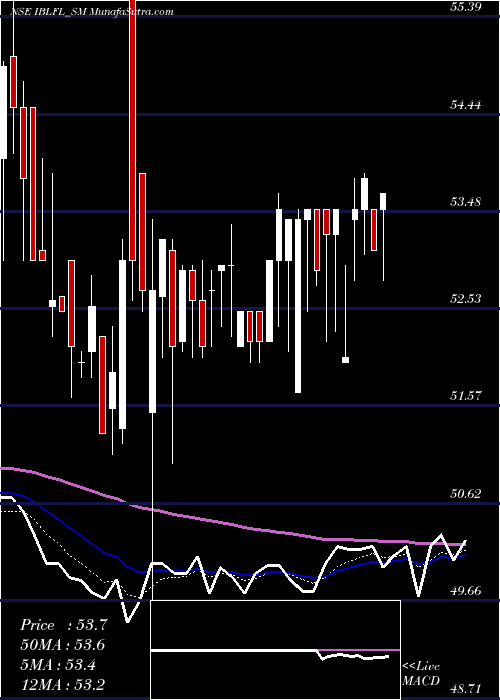500x700 pixels.
Task: Click the 5MA : 53.4 readout
Action: [58, 664]
